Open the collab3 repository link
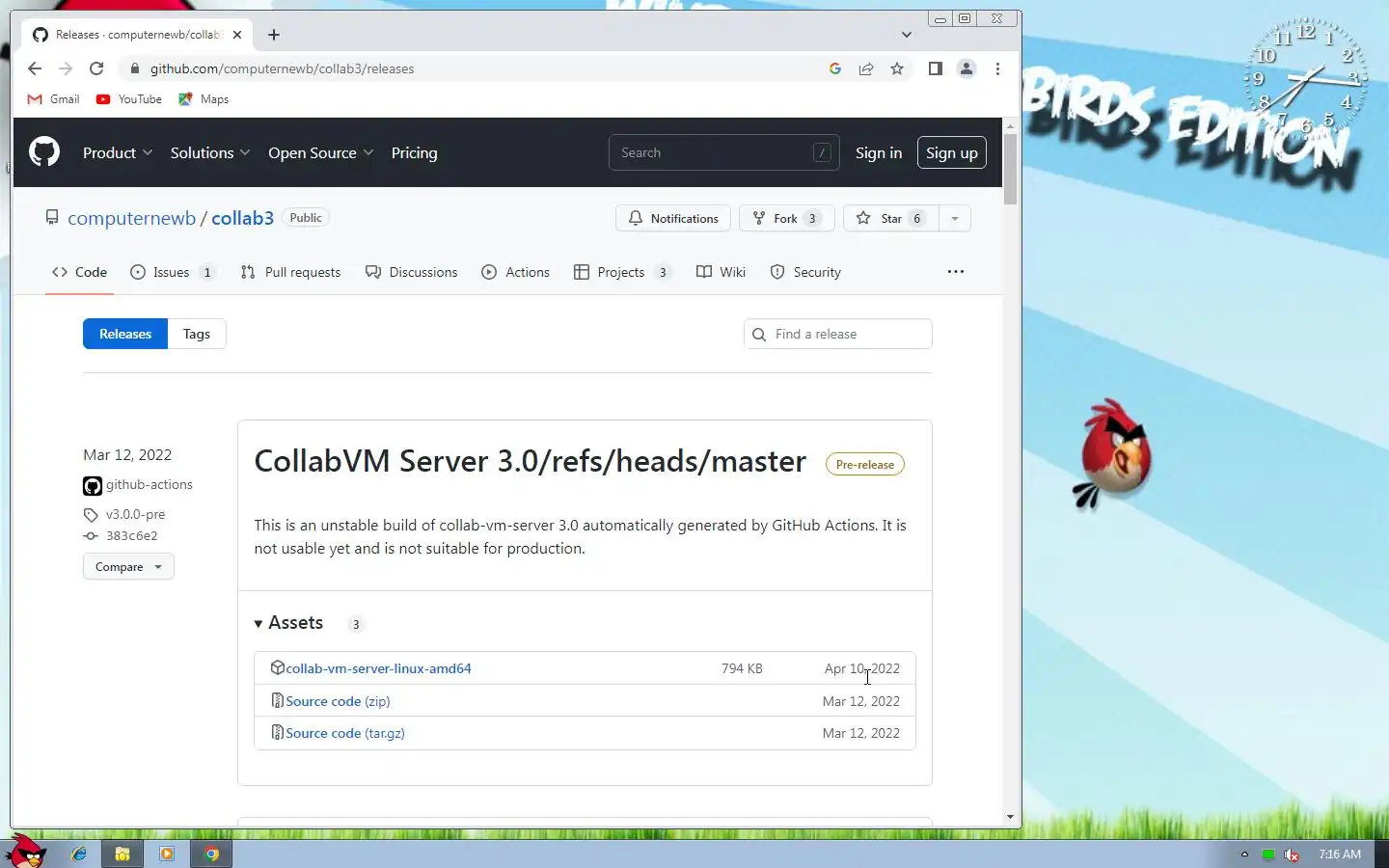 (242, 218)
